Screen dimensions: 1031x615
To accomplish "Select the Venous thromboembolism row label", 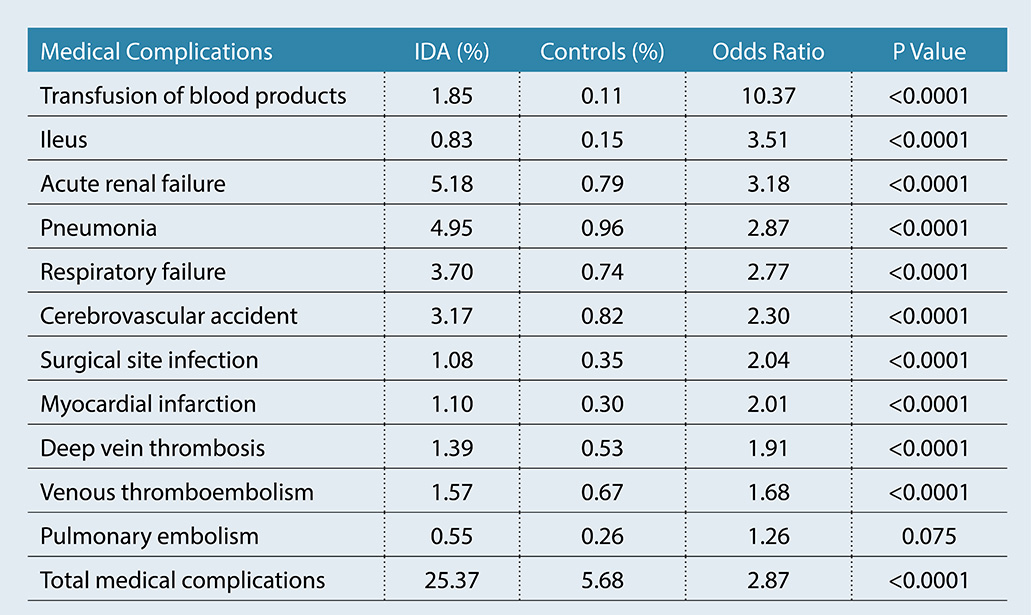I will (x=177, y=492).
